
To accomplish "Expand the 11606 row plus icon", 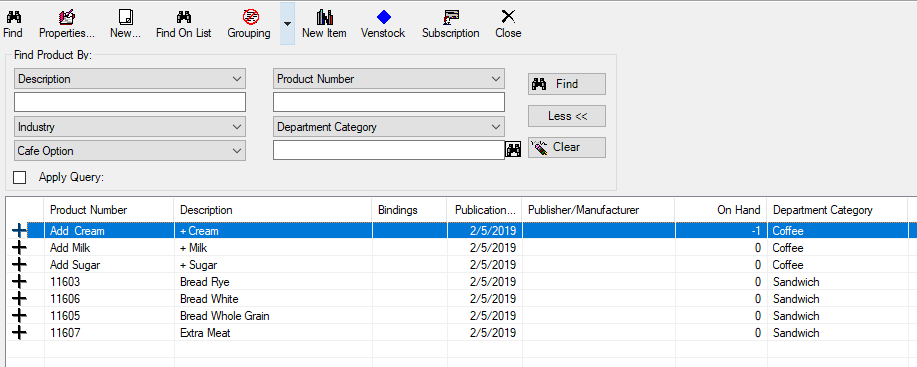I will point(19,299).
